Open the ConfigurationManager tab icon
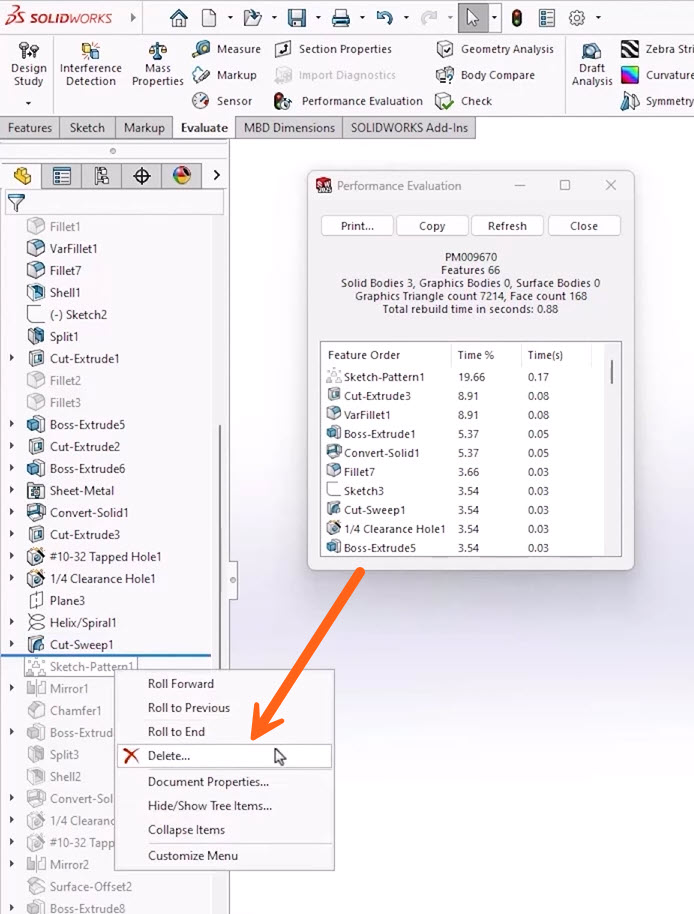 click(102, 176)
